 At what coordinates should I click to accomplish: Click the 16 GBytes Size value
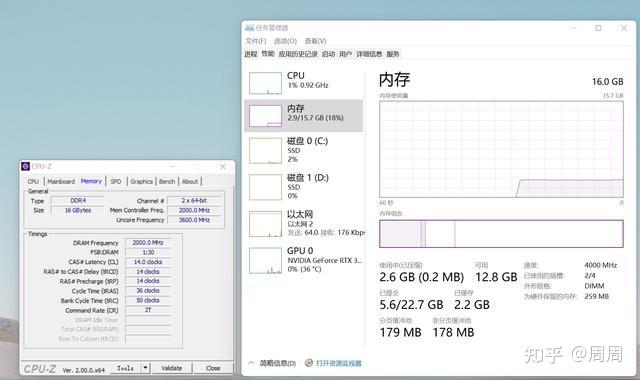(x=78, y=210)
